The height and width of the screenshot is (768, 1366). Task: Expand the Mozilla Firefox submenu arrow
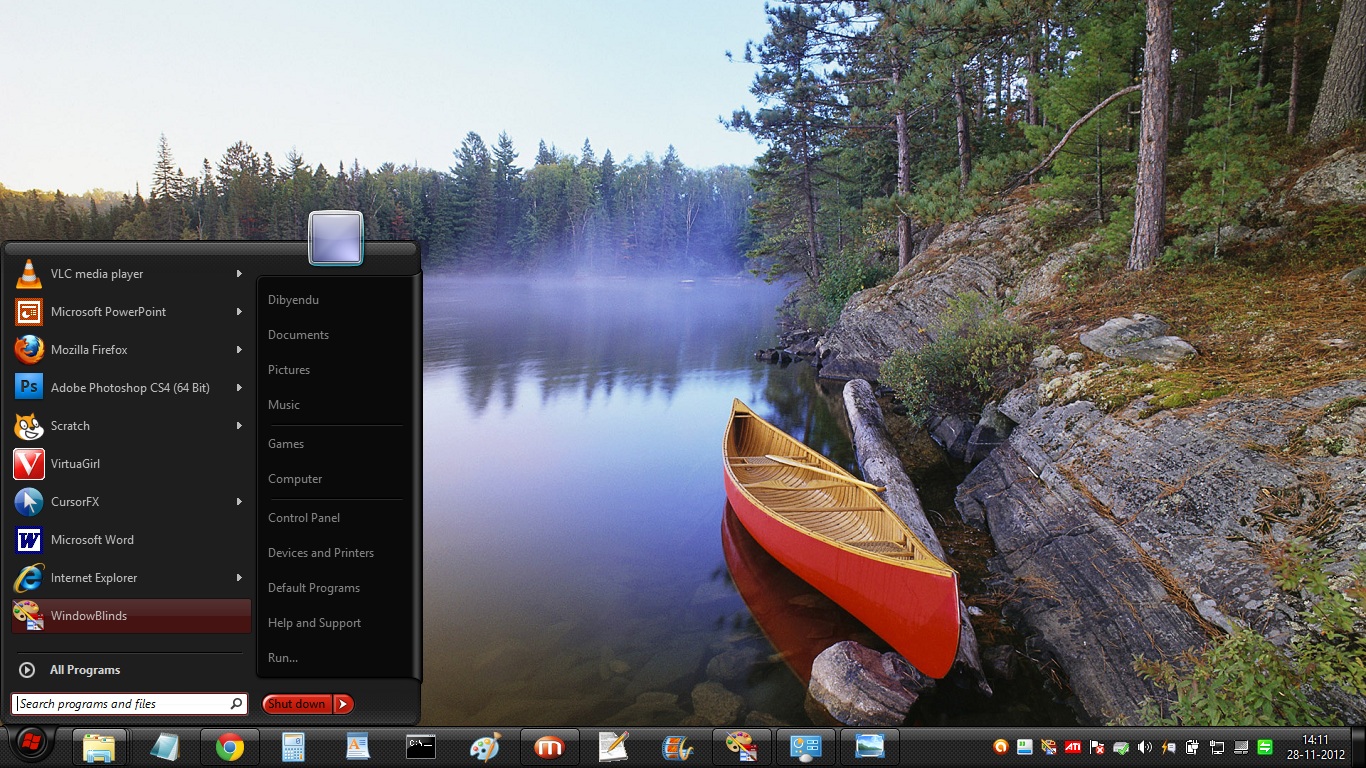[x=239, y=349]
